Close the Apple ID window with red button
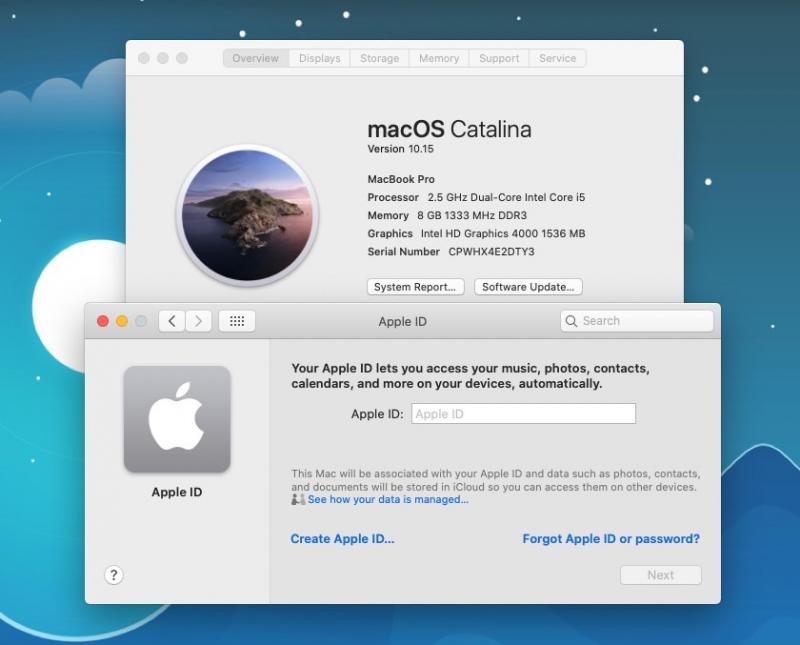This screenshot has width=800, height=645. point(103,321)
